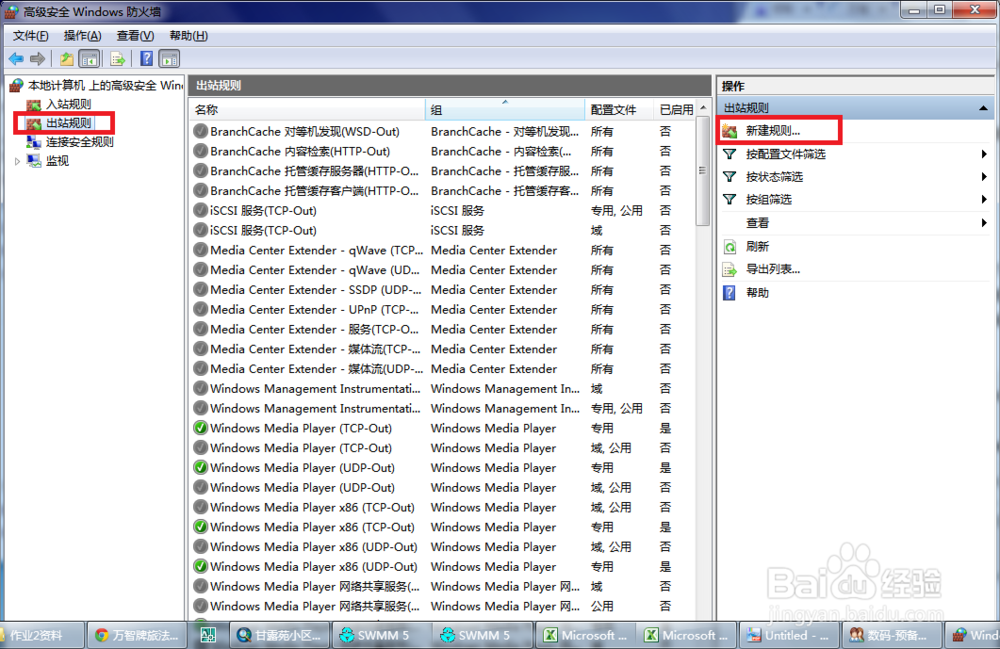Screen dimensions: 1000x649
Task: Sort by the 已启用 column header
Action: (675, 110)
